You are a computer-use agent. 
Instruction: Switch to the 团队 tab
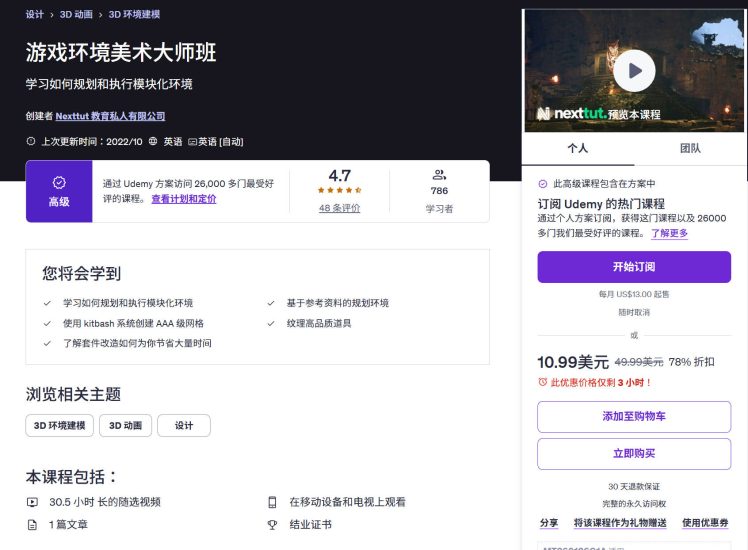[x=690, y=148]
